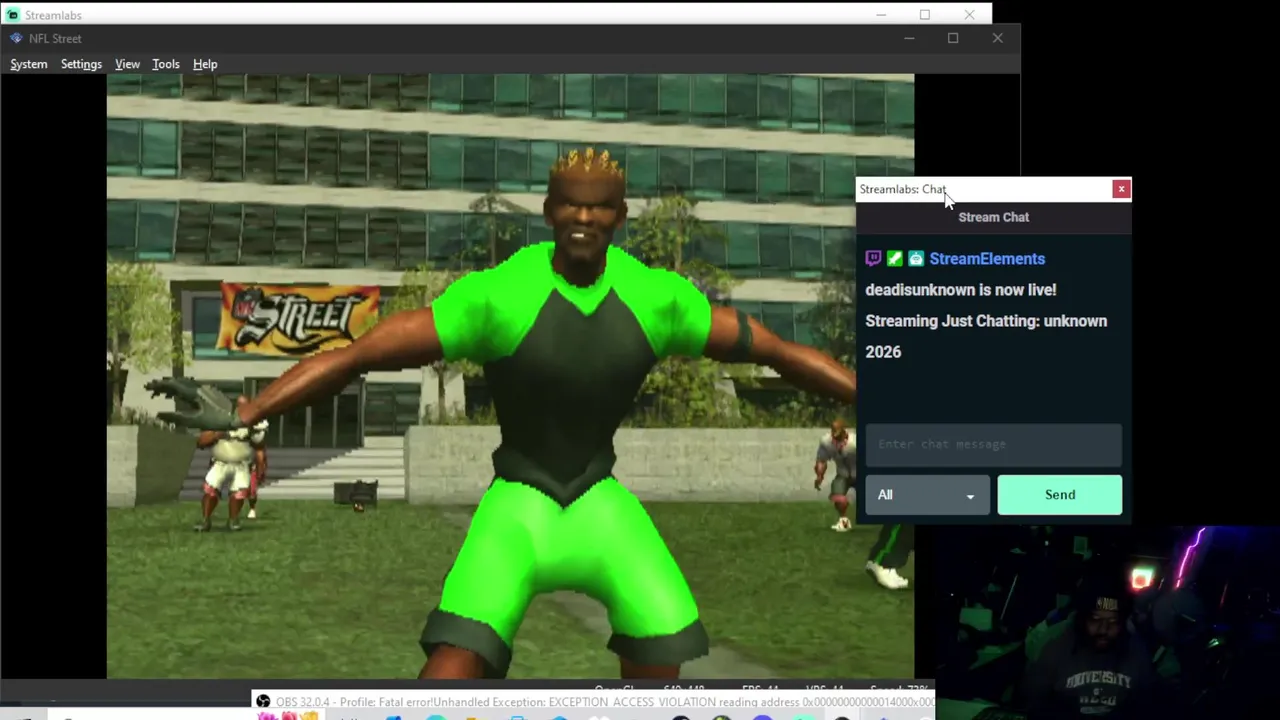This screenshot has height=720, width=1280.
Task: Click the Stream Chat header
Action: click(994, 217)
